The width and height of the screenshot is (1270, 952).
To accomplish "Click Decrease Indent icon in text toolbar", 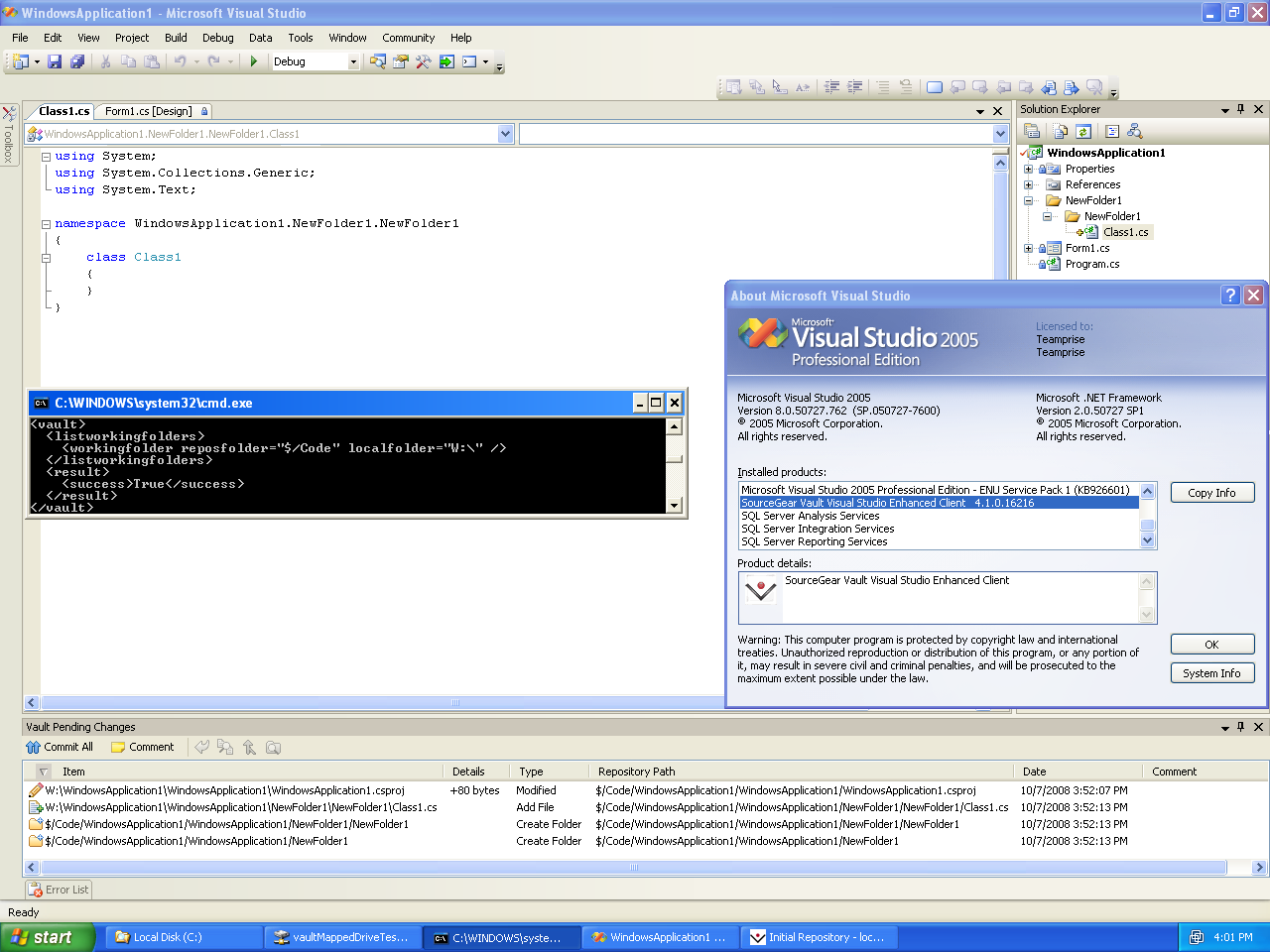I will coord(831,87).
